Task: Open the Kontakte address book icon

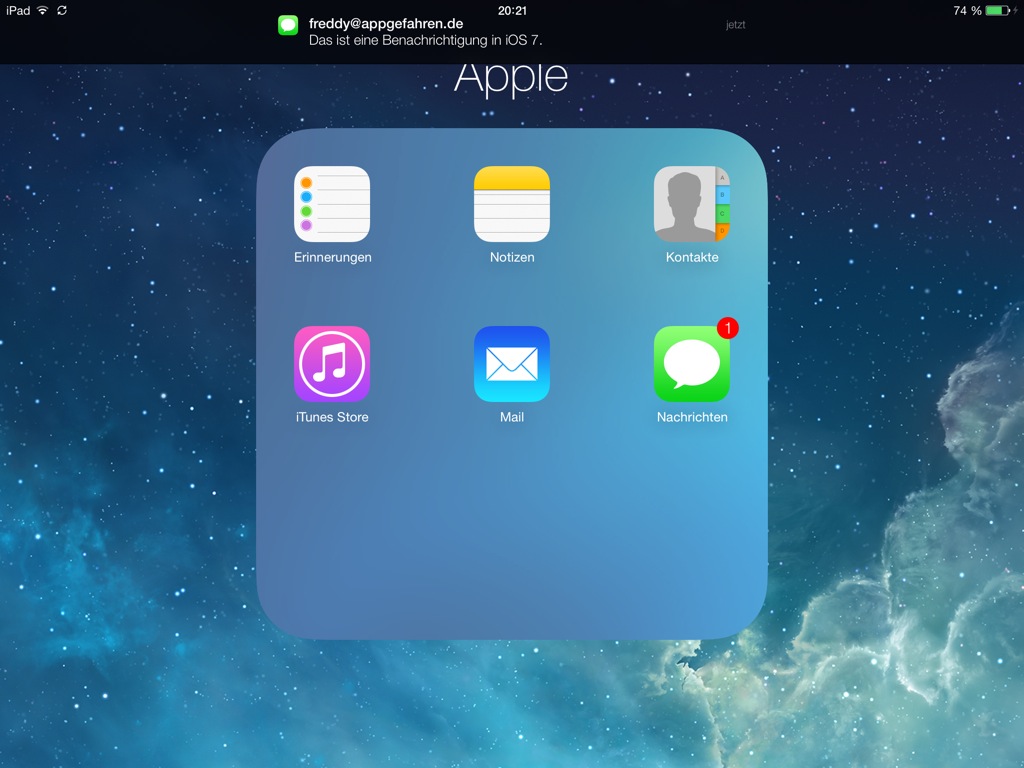Action: coord(692,204)
